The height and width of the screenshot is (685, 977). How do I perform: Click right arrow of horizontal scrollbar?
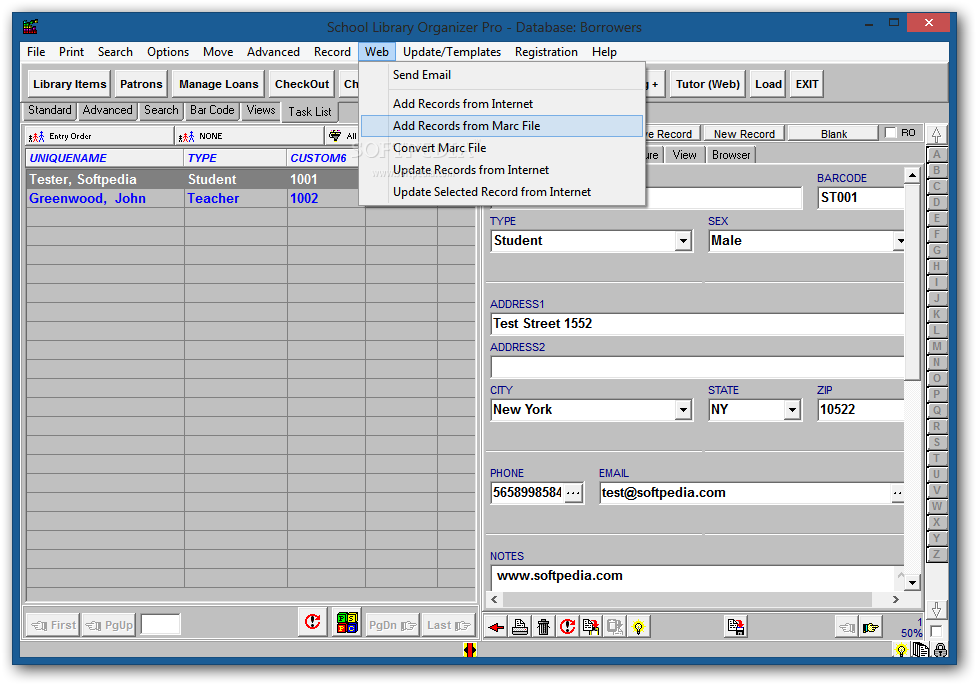pyautogui.click(x=895, y=599)
